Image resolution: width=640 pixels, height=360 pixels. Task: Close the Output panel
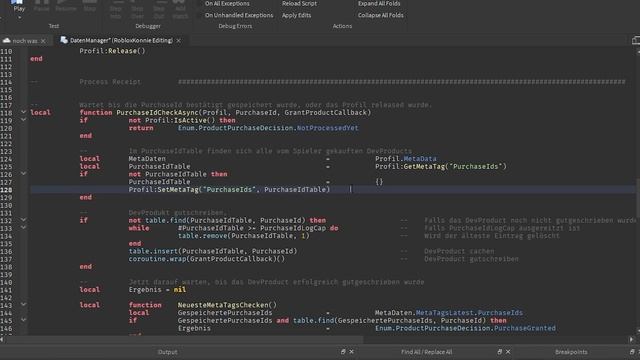[x=351, y=351]
